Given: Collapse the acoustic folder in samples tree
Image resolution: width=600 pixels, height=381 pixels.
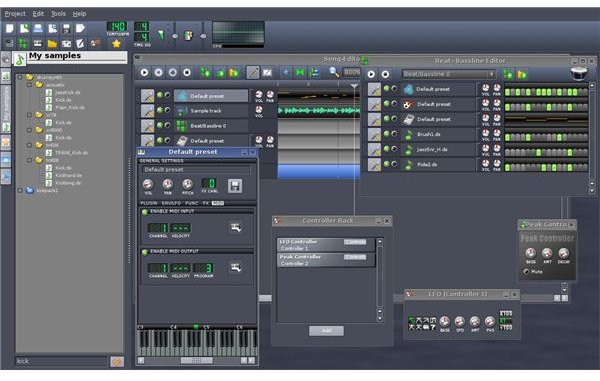Looking at the screenshot, I should pyautogui.click(x=29, y=85).
